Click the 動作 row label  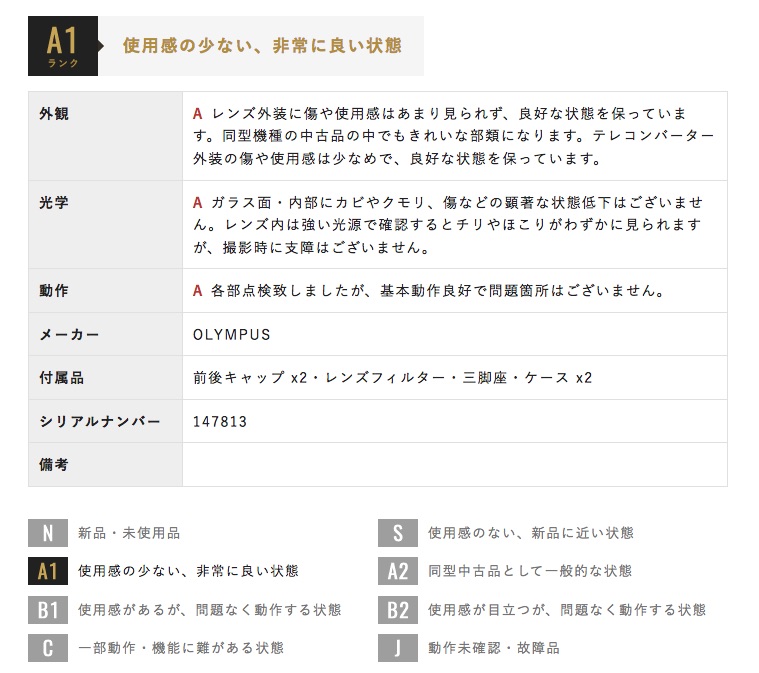pyautogui.click(x=54, y=291)
